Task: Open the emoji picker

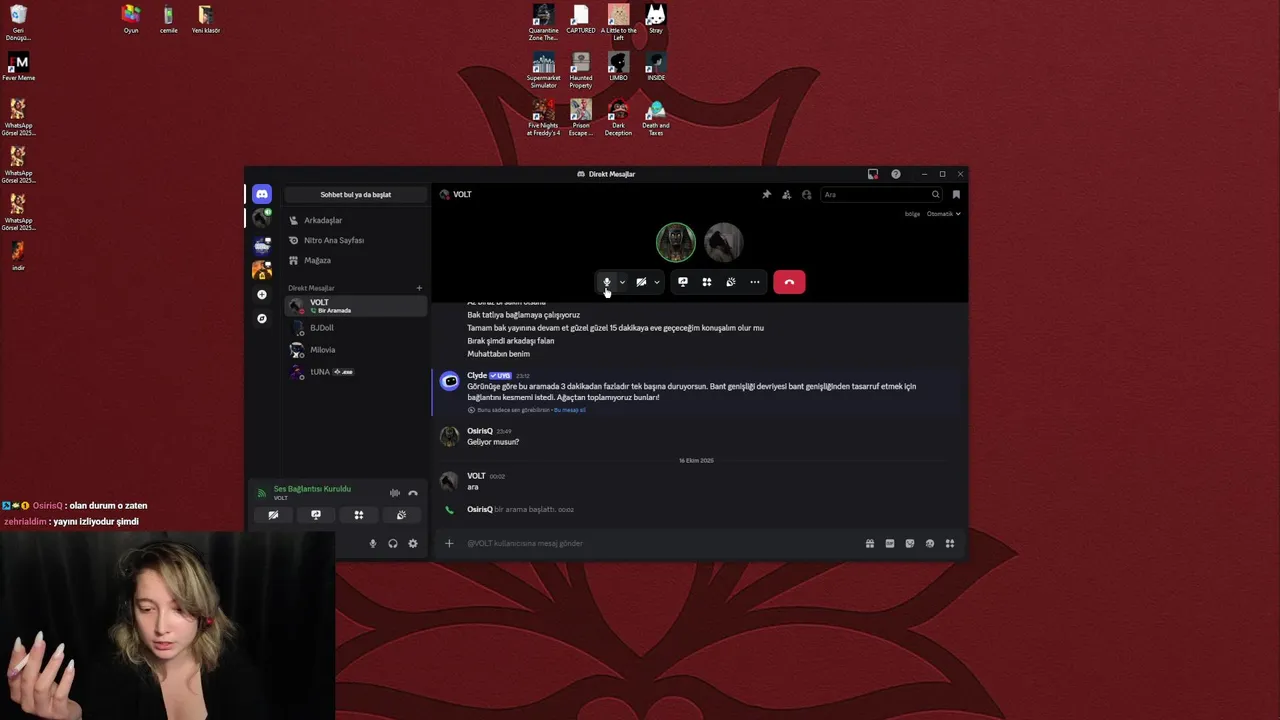Action: coord(930,543)
